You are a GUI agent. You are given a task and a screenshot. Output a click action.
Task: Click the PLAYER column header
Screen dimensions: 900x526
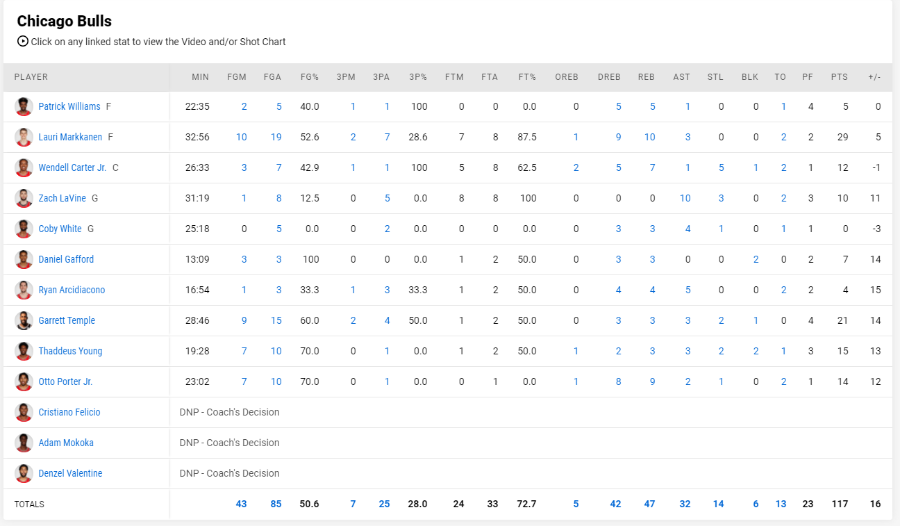pos(31,77)
